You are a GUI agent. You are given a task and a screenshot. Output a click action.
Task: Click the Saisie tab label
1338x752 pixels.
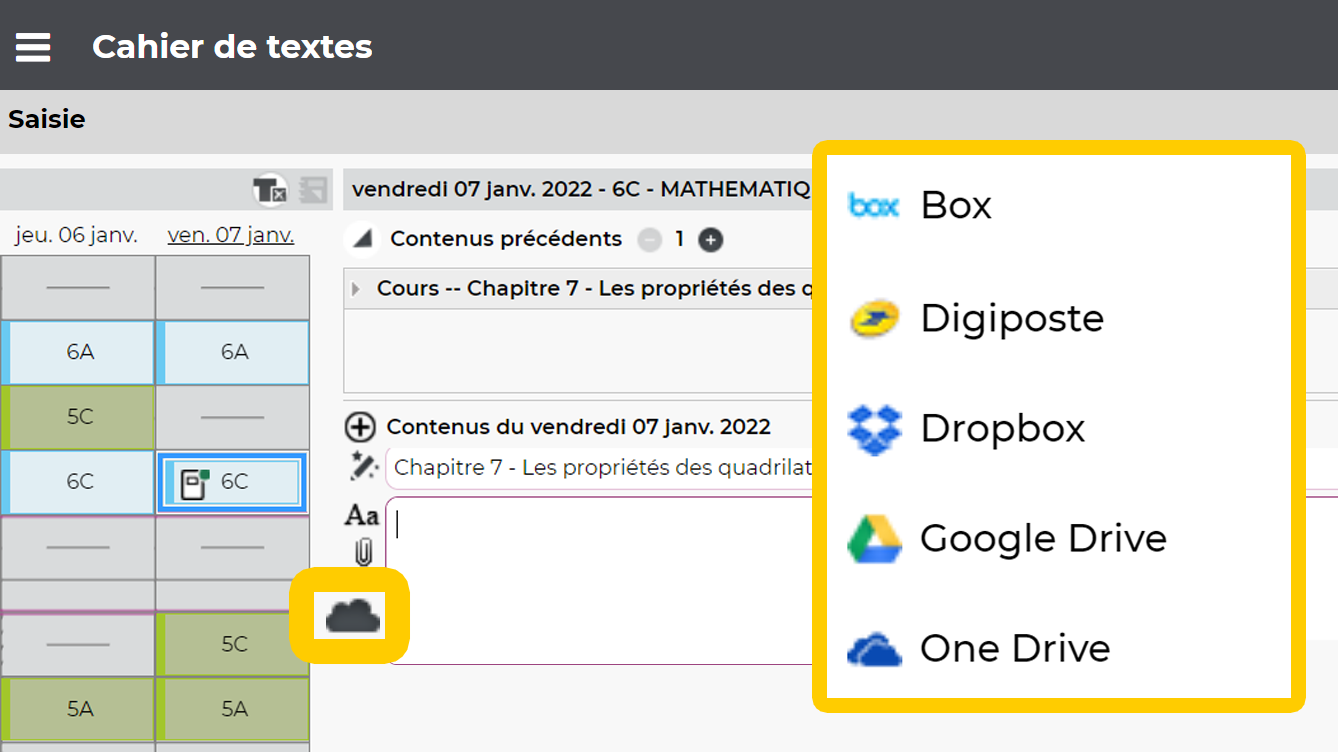[x=47, y=119]
